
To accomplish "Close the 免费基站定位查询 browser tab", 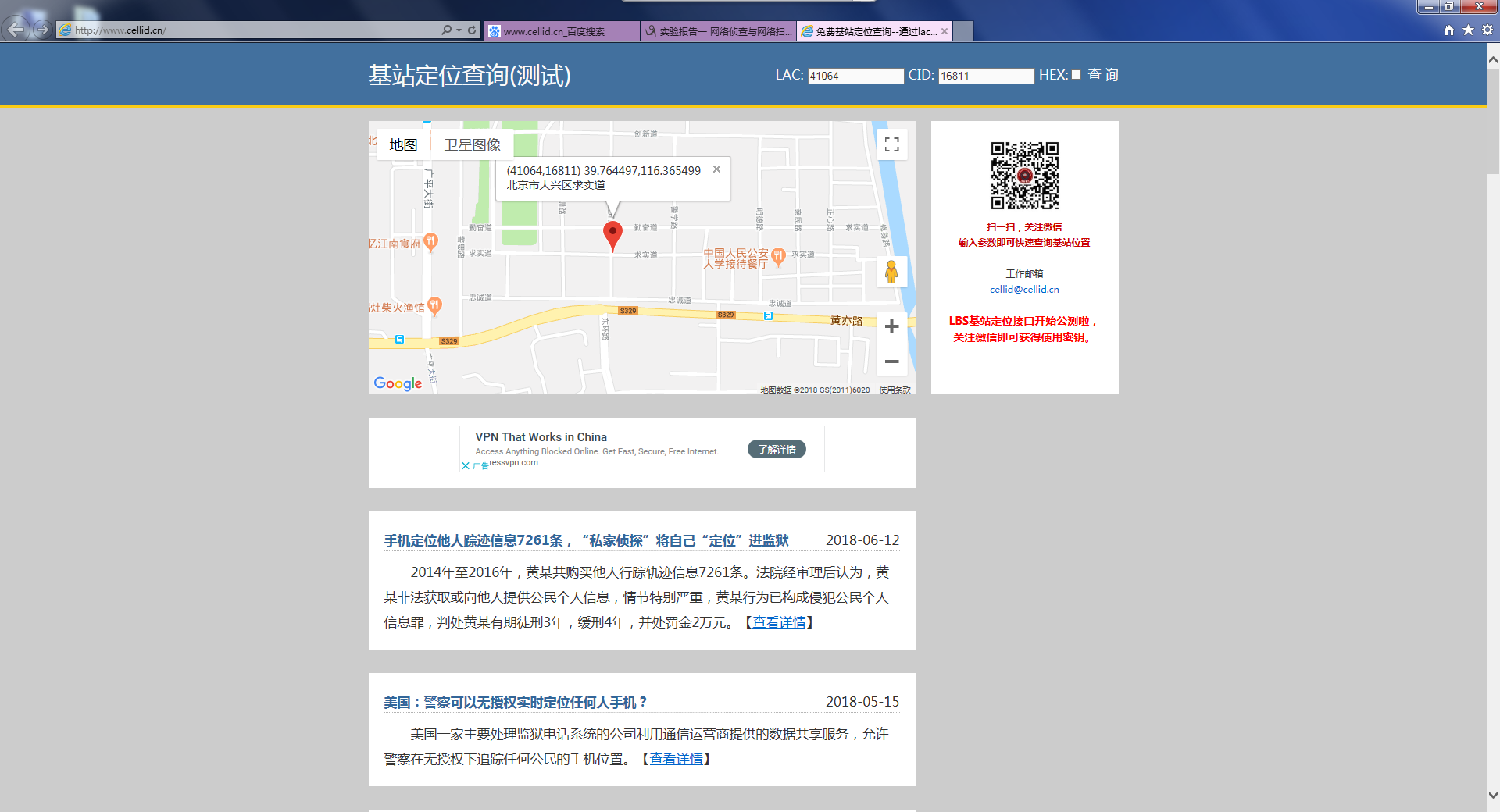I will pos(945,31).
